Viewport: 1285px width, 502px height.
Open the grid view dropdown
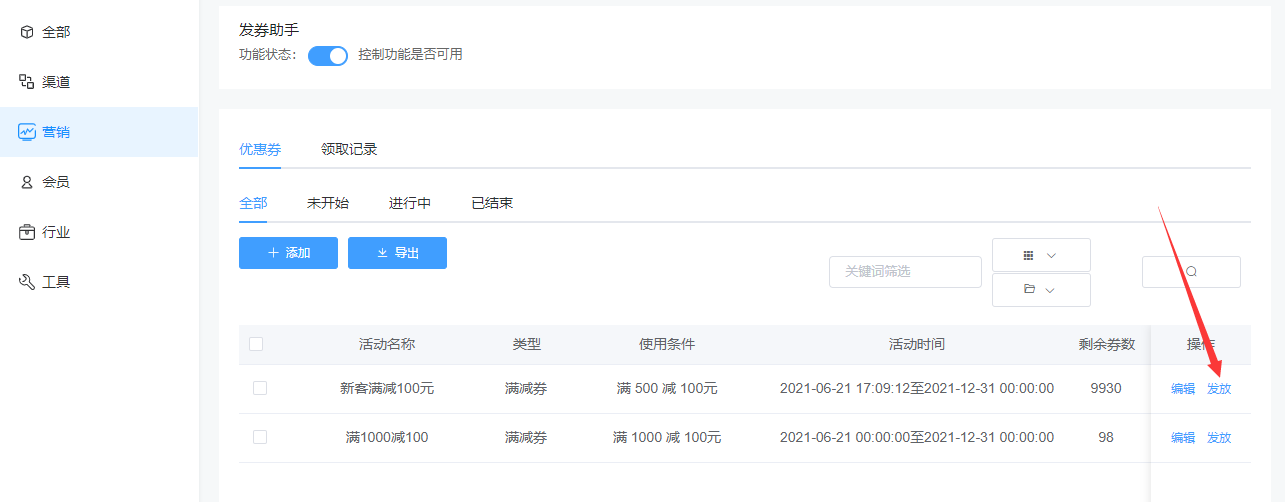pos(1041,255)
